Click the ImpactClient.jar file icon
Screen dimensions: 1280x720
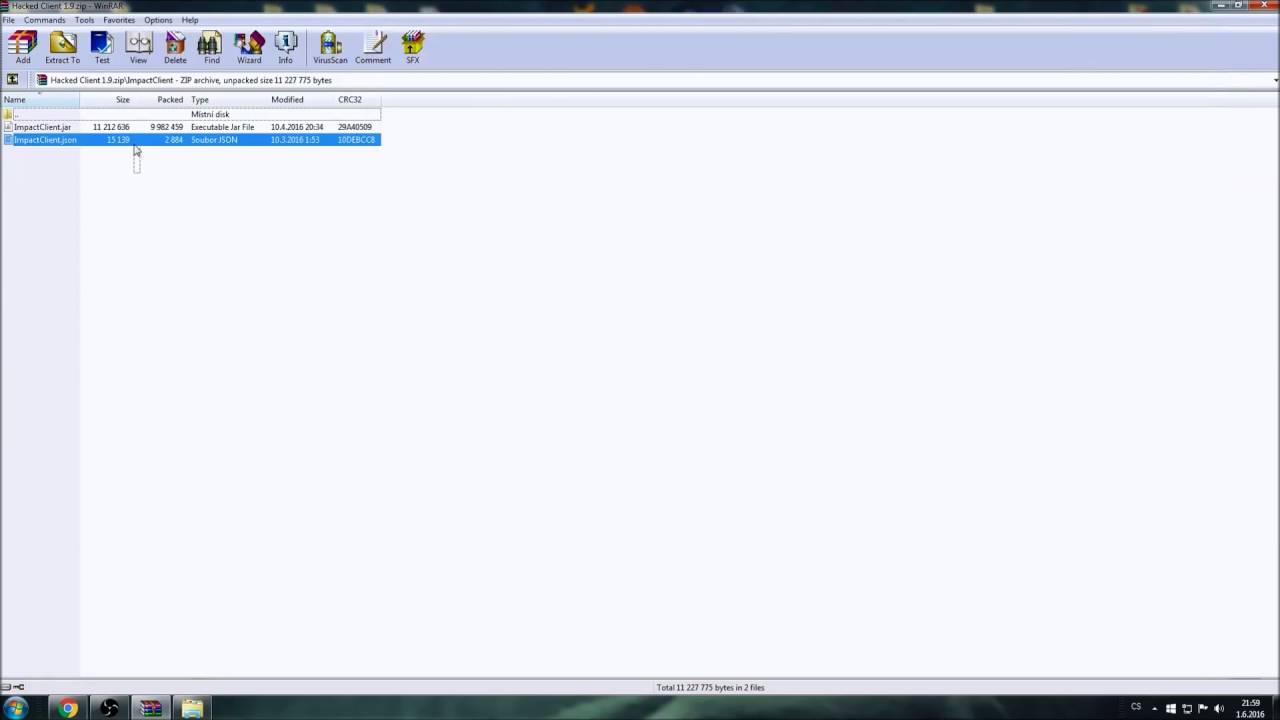(8, 127)
